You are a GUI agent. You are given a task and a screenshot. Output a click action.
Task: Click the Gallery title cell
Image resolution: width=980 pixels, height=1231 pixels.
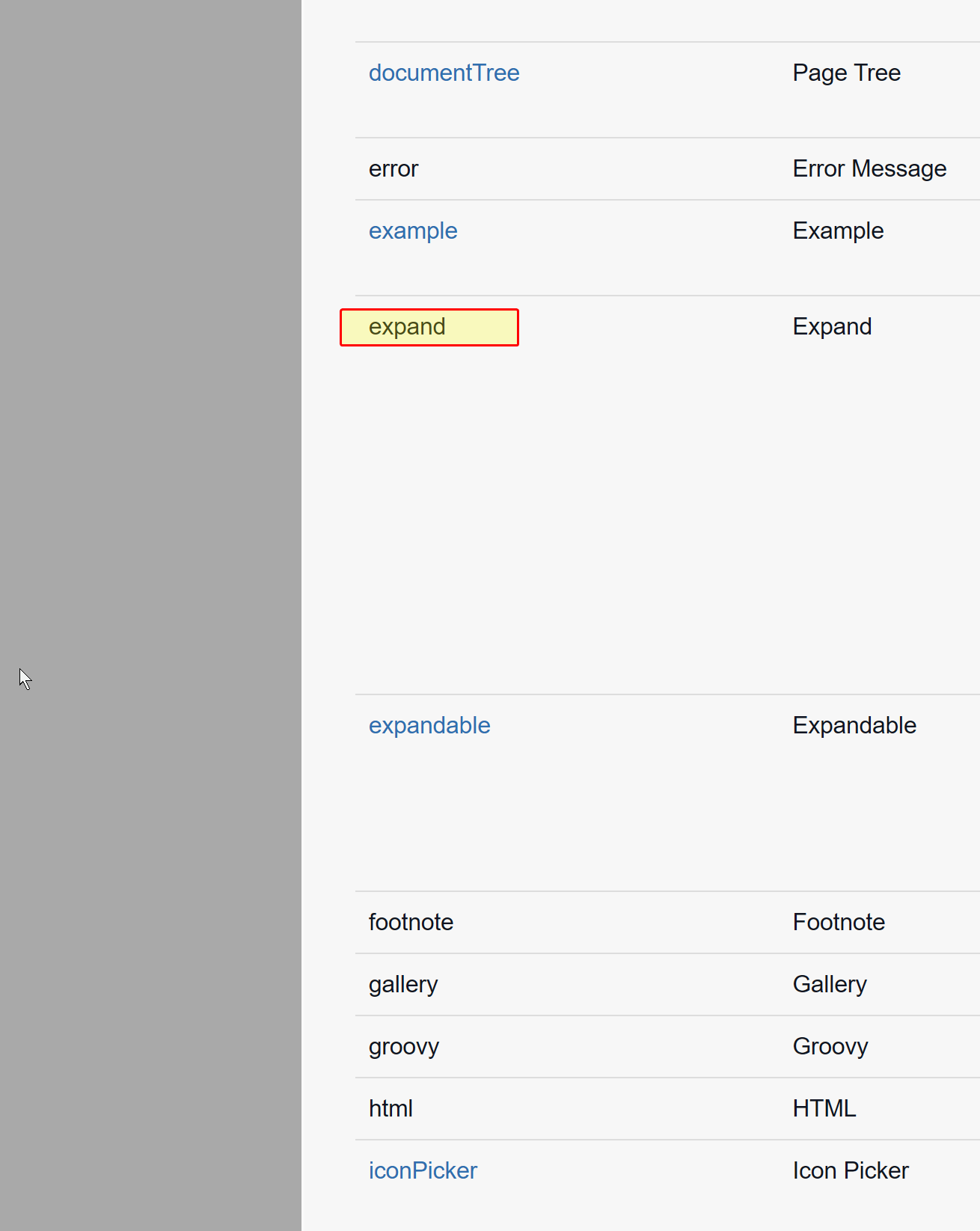[830, 984]
